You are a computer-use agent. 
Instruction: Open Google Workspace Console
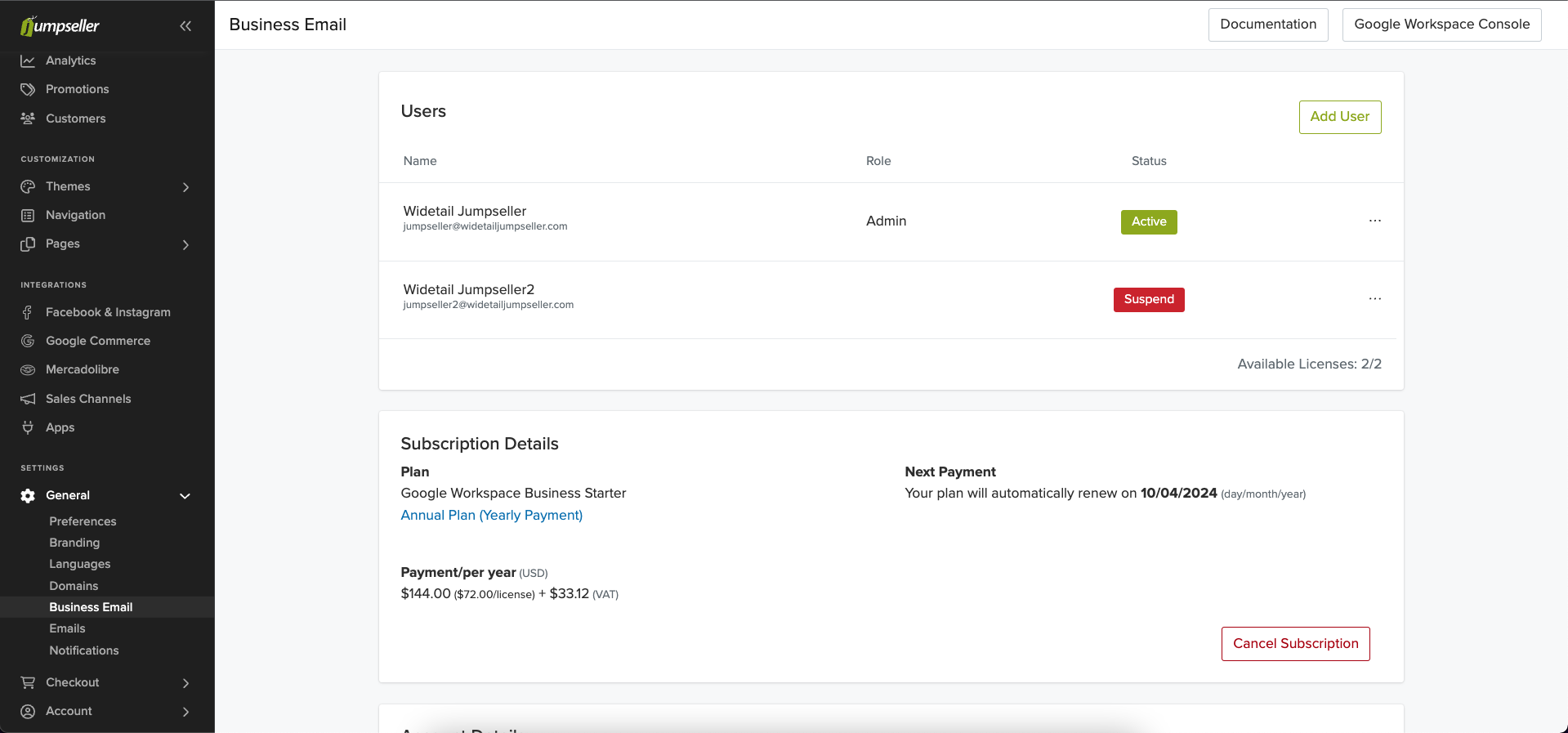click(x=1442, y=25)
